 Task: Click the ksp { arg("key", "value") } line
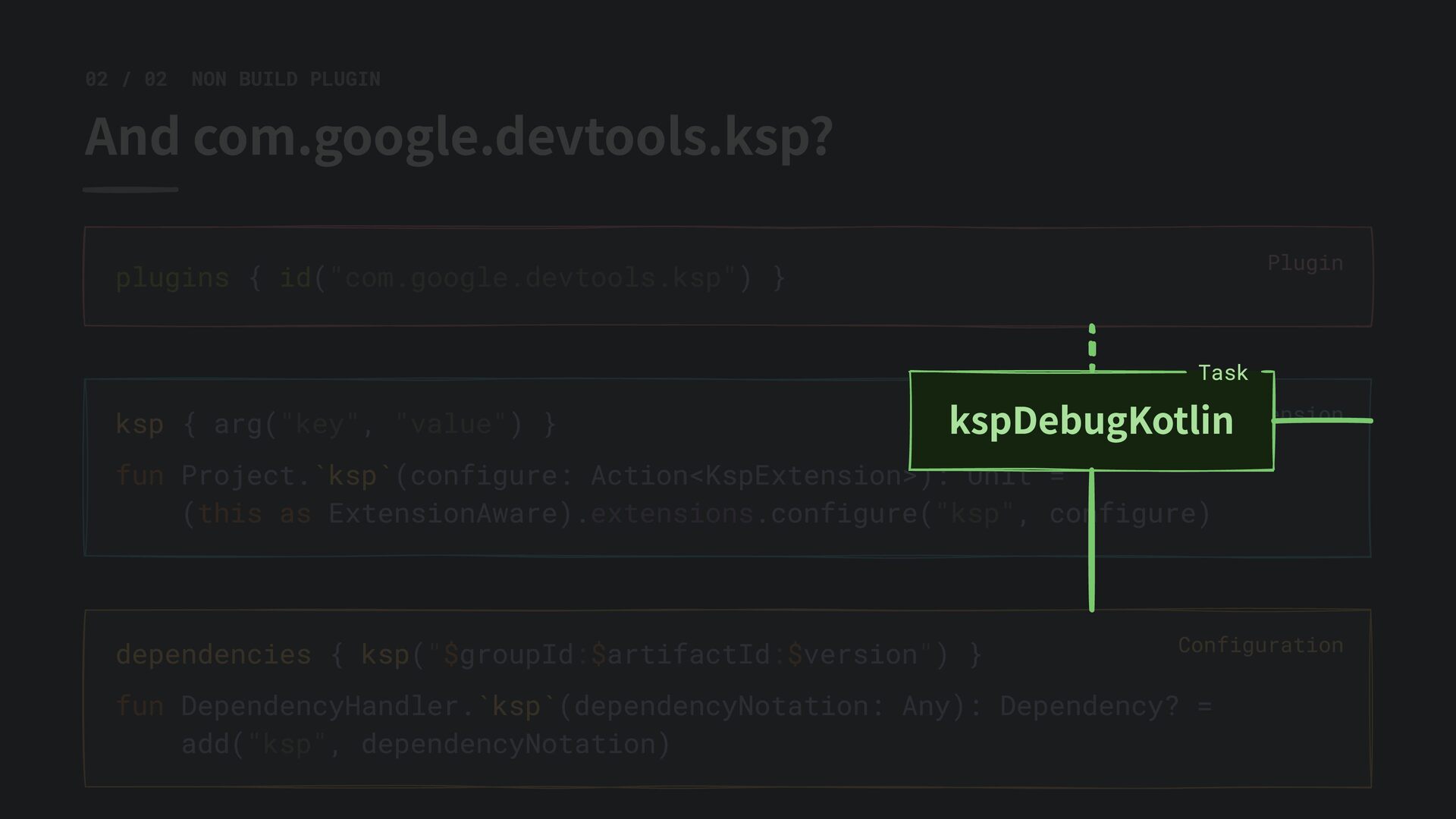point(336,424)
